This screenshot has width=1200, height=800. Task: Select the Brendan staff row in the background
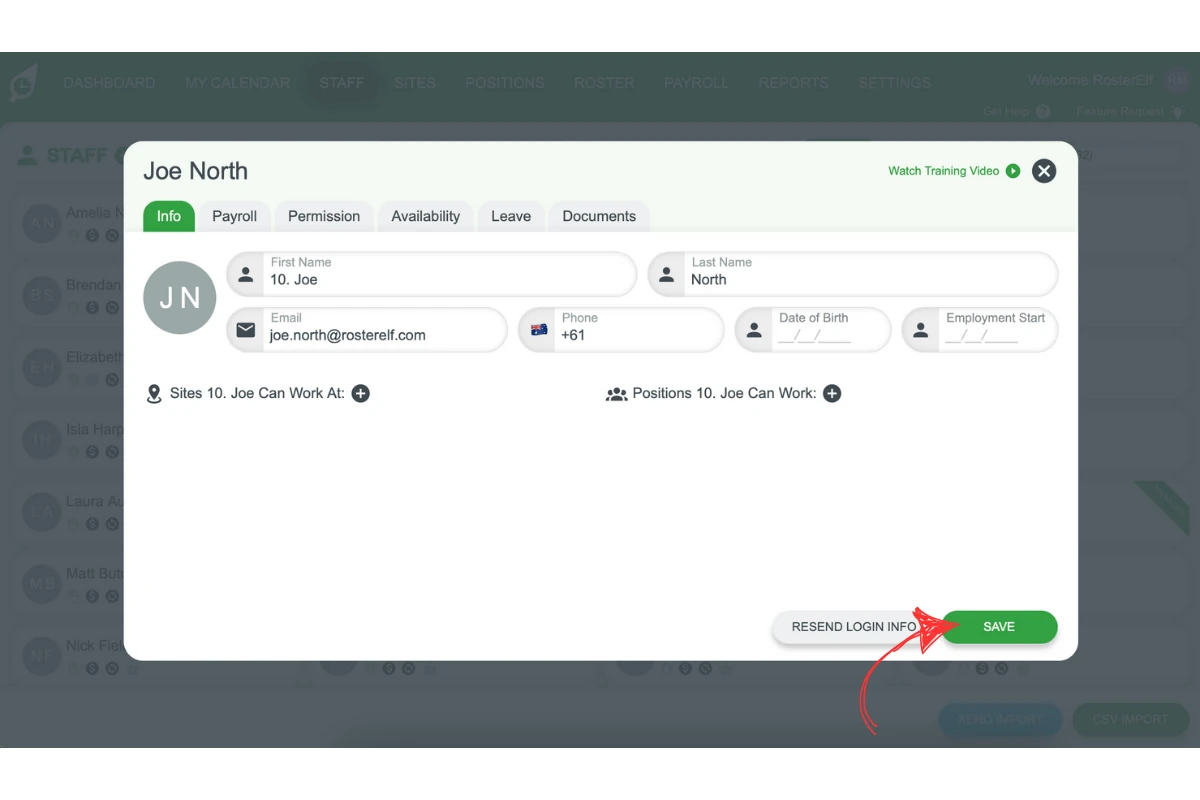point(70,295)
